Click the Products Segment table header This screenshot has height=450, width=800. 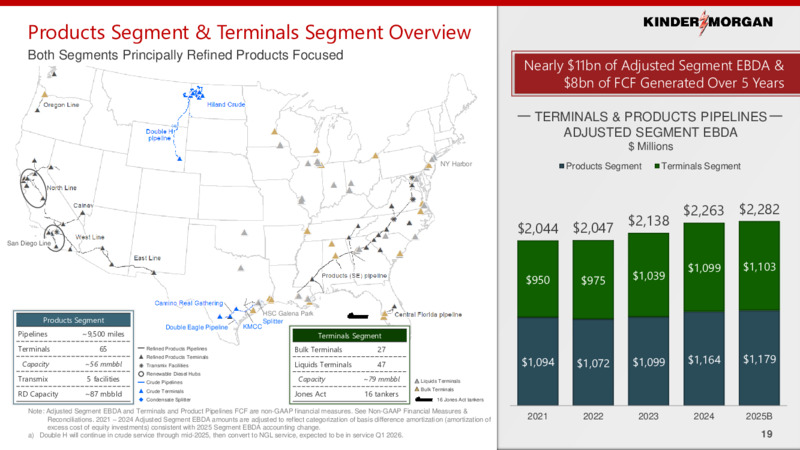tap(73, 320)
